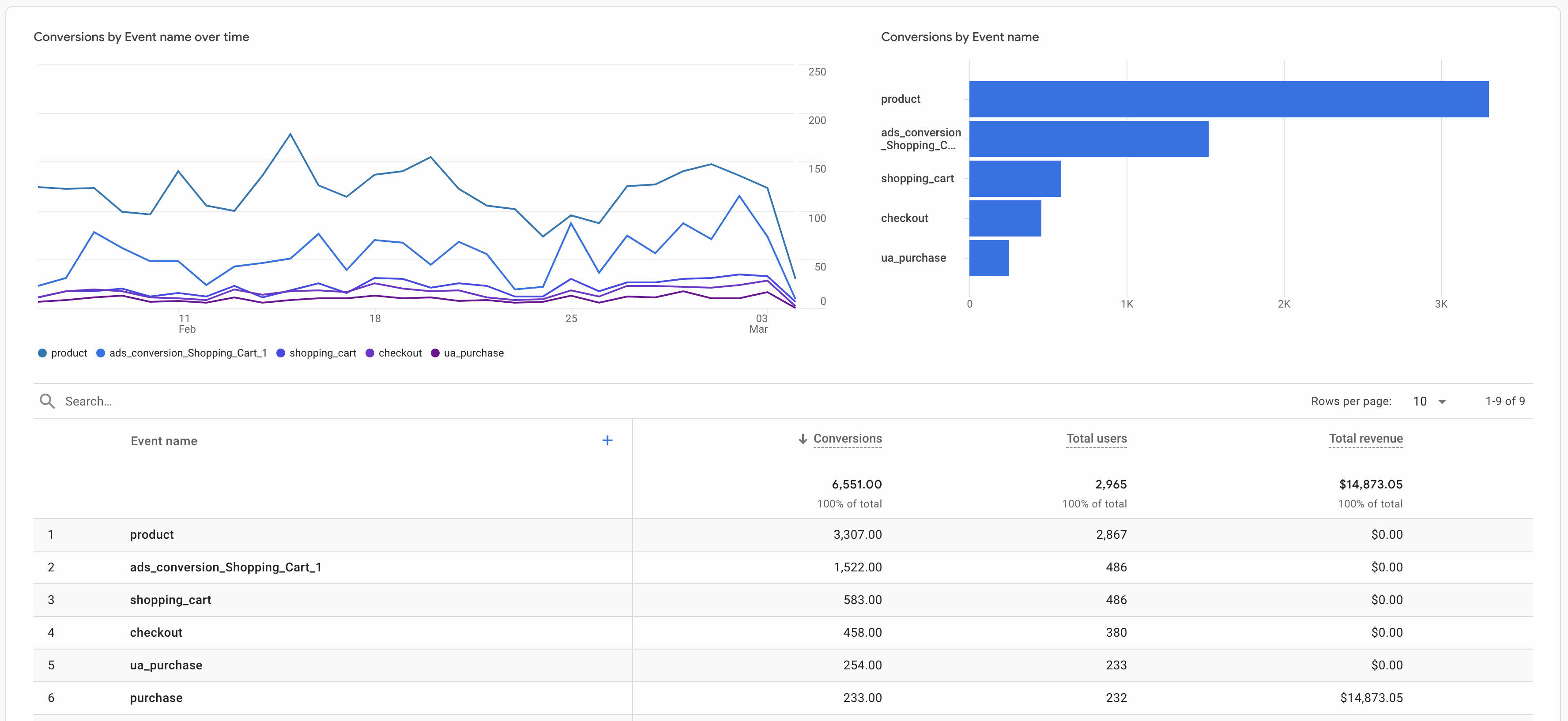Select the shopping_cart bar in chart
The height and width of the screenshot is (721, 1568).
[1015, 178]
